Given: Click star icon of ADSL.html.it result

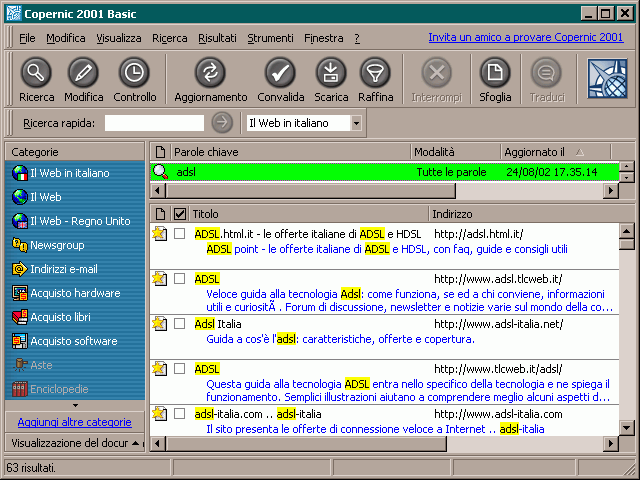Looking at the screenshot, I should (x=159, y=234).
